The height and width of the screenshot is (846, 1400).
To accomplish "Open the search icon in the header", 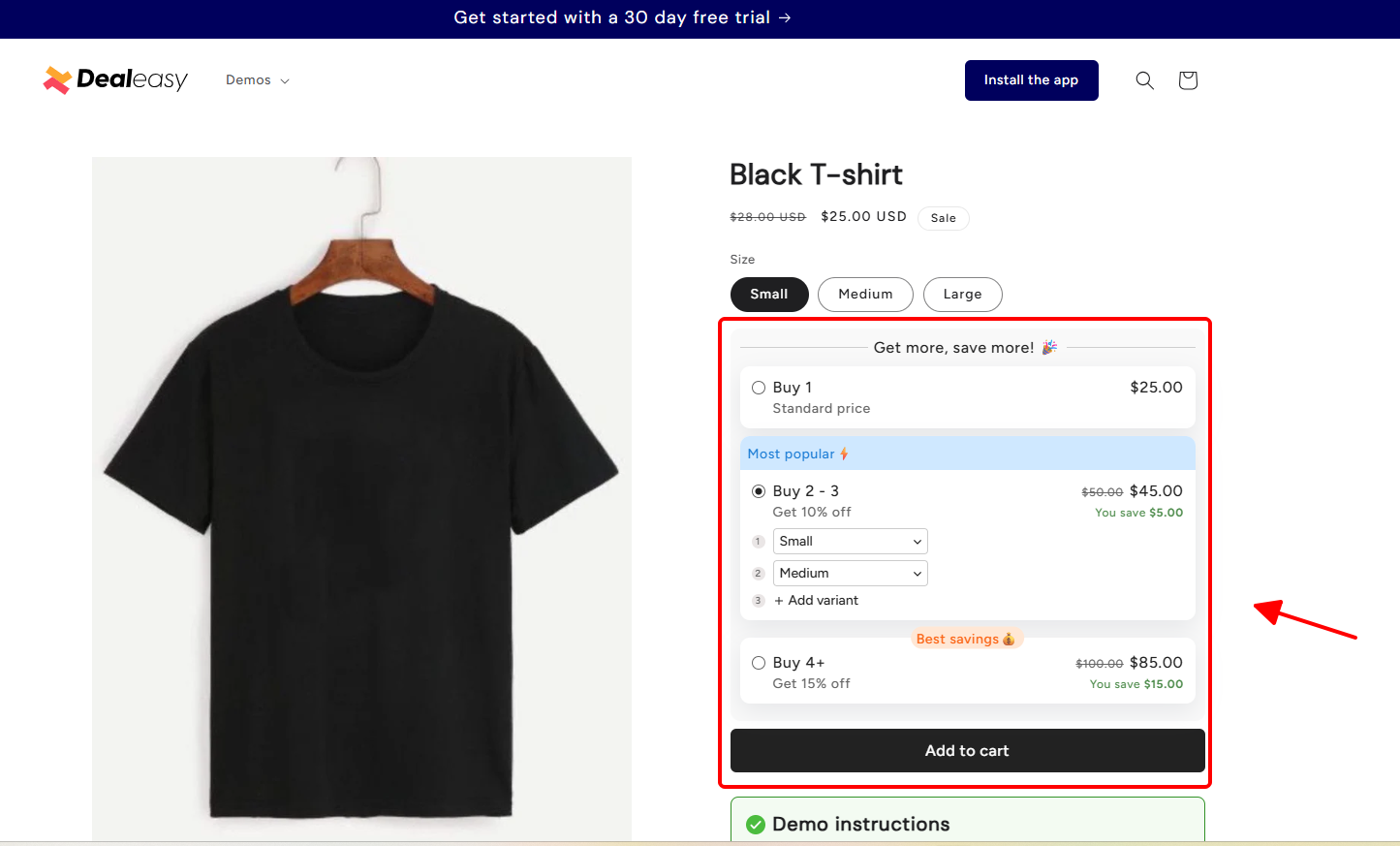I will click(1144, 80).
